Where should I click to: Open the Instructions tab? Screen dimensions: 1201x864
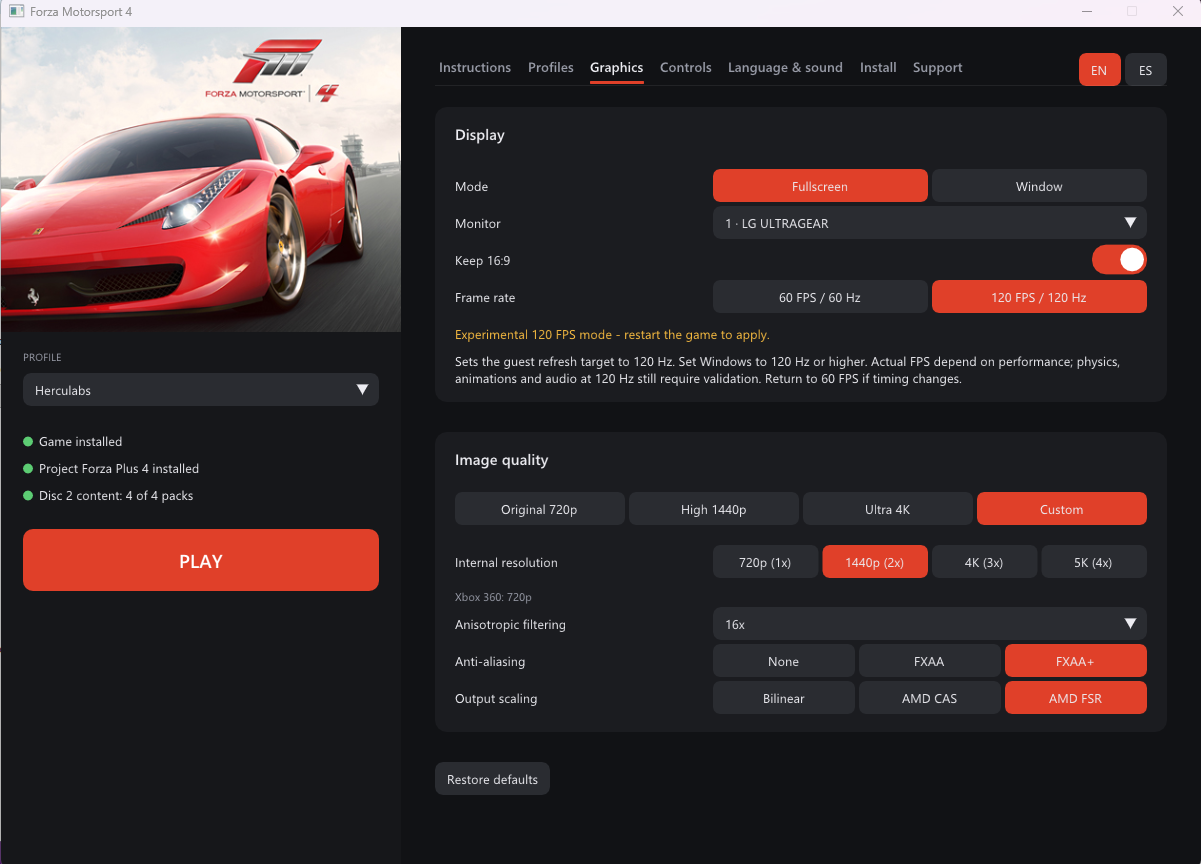[x=475, y=68]
